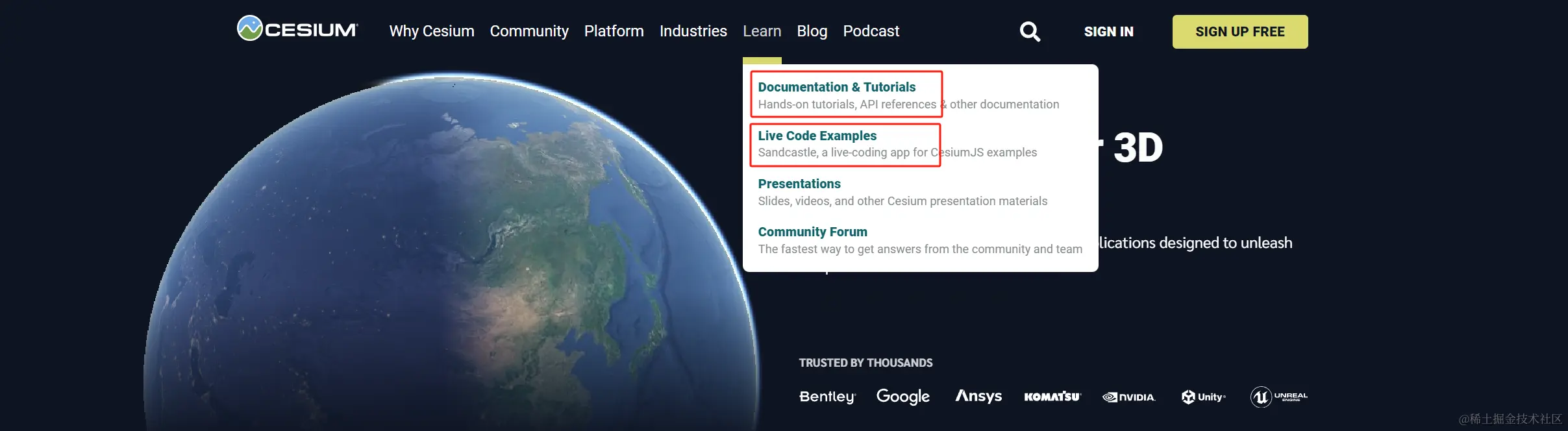The image size is (1568, 431).
Task: Click the SIGN IN link
Action: (1109, 32)
